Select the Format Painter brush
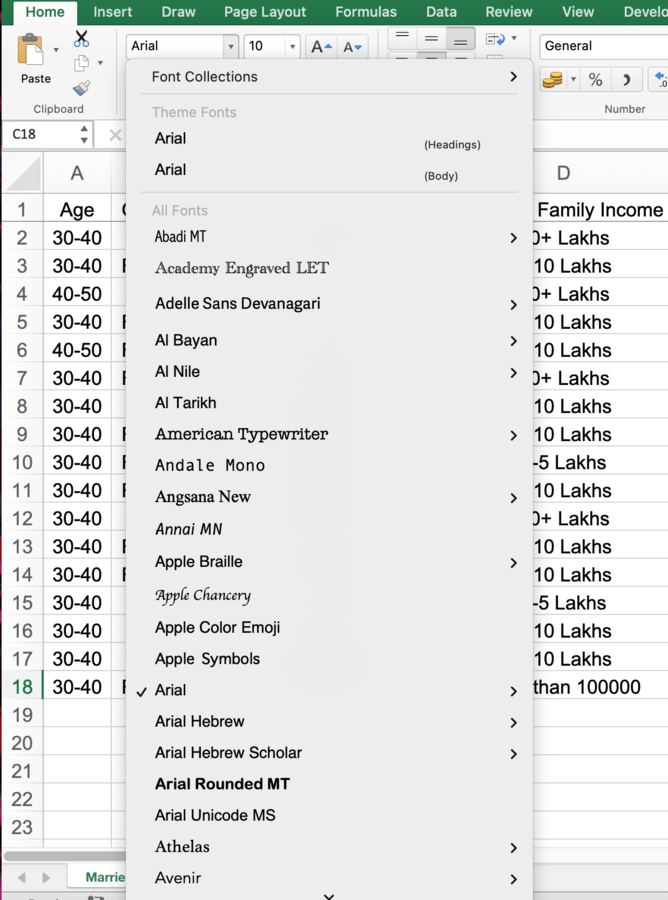 tap(81, 89)
